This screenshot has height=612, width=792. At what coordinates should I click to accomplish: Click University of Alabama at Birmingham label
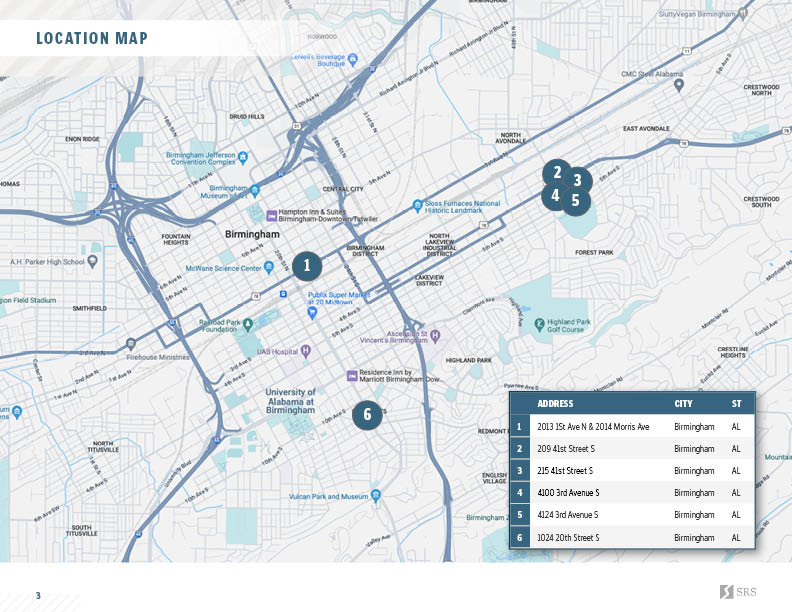click(290, 401)
